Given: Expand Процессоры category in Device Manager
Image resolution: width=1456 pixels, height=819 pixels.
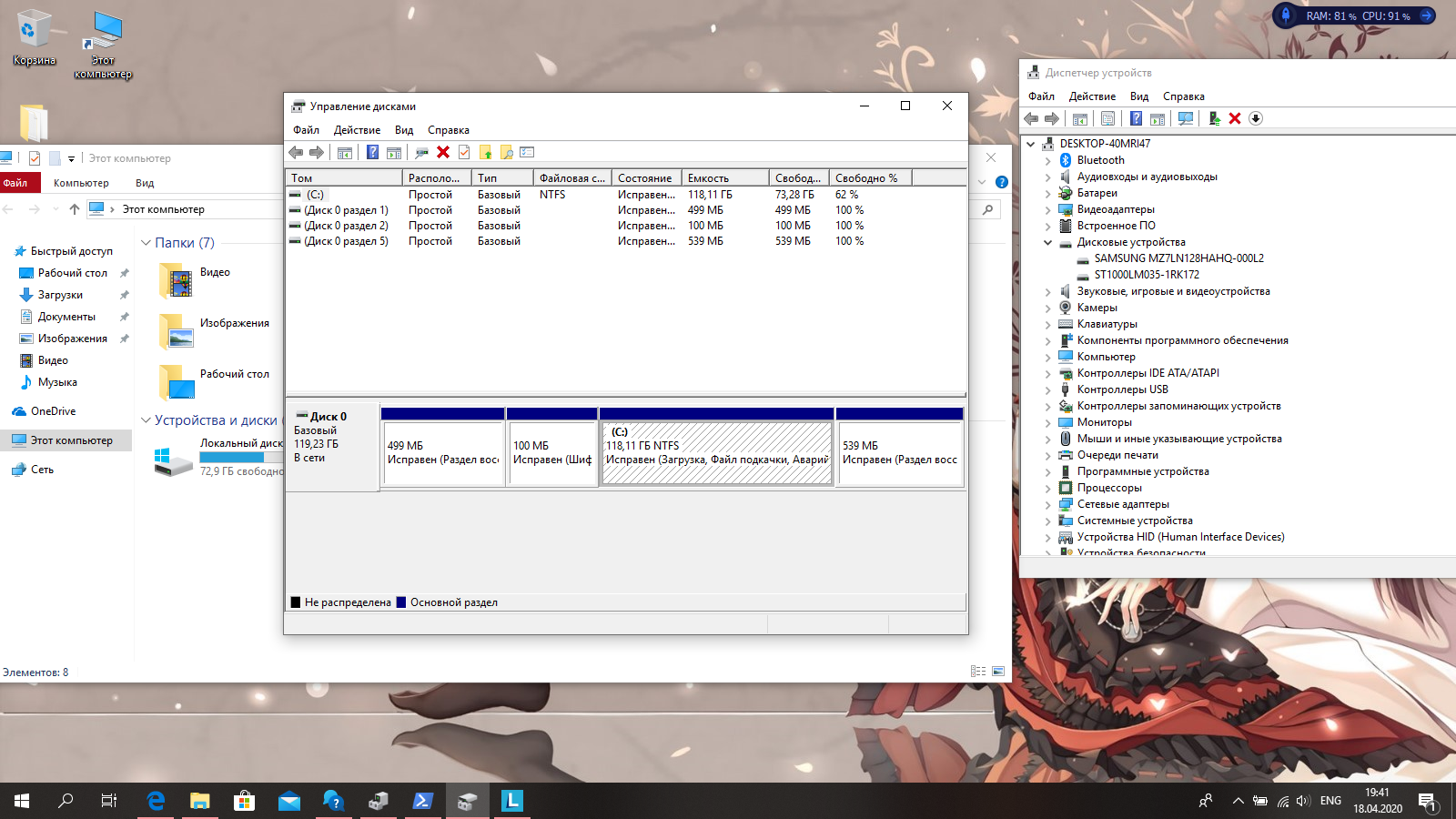Looking at the screenshot, I should [x=1047, y=488].
